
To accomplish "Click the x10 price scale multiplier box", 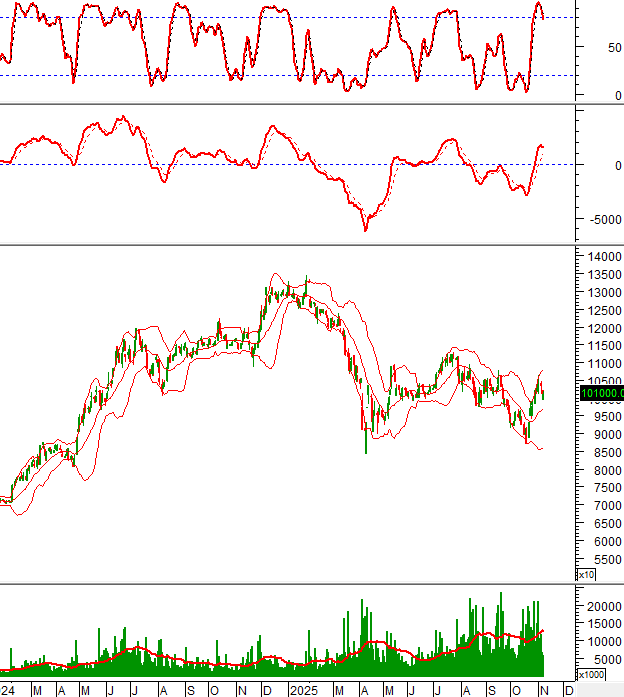I will tap(586, 575).
